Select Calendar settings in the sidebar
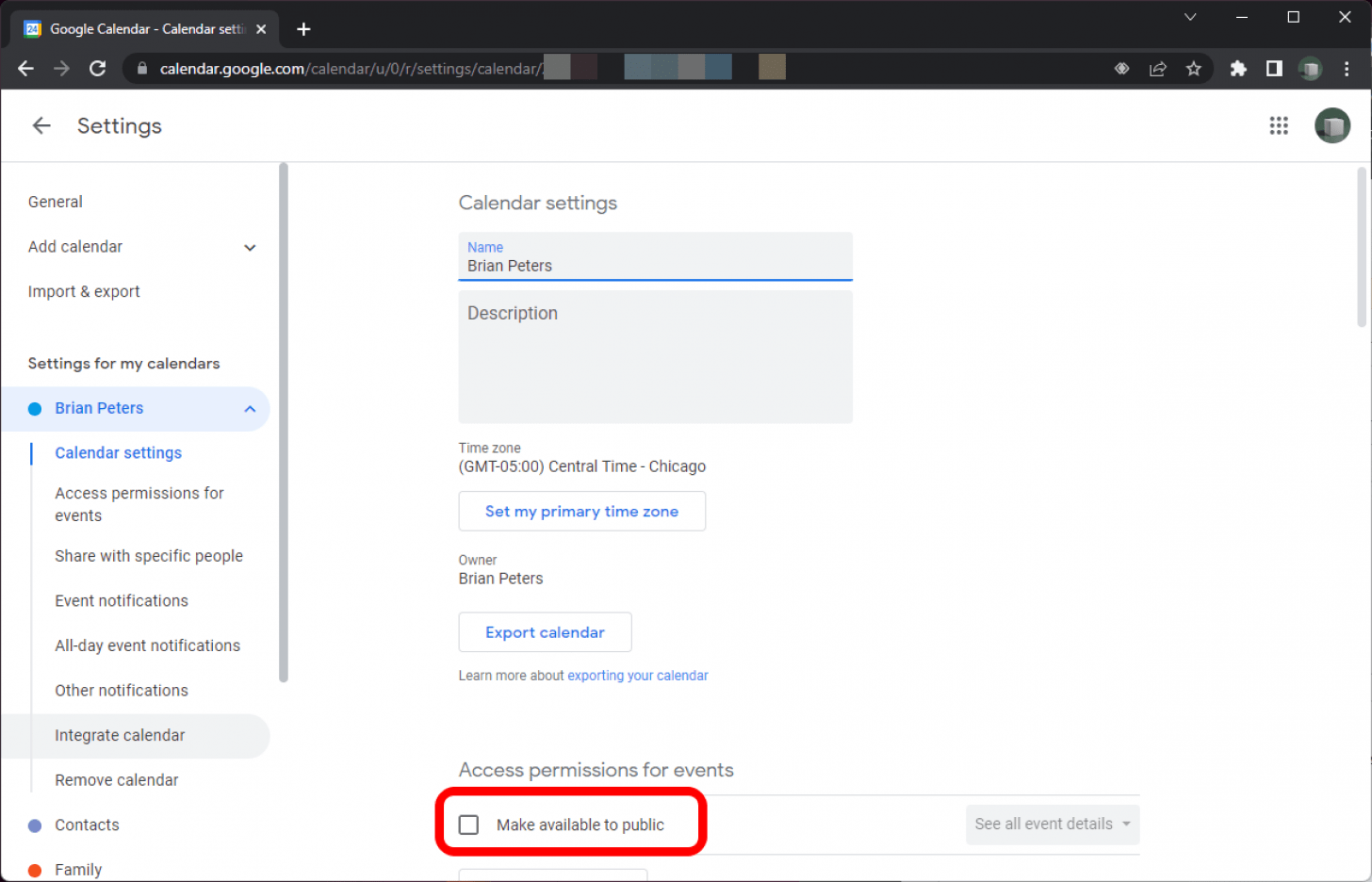Screen dimensions: 1372x882 click(x=118, y=453)
